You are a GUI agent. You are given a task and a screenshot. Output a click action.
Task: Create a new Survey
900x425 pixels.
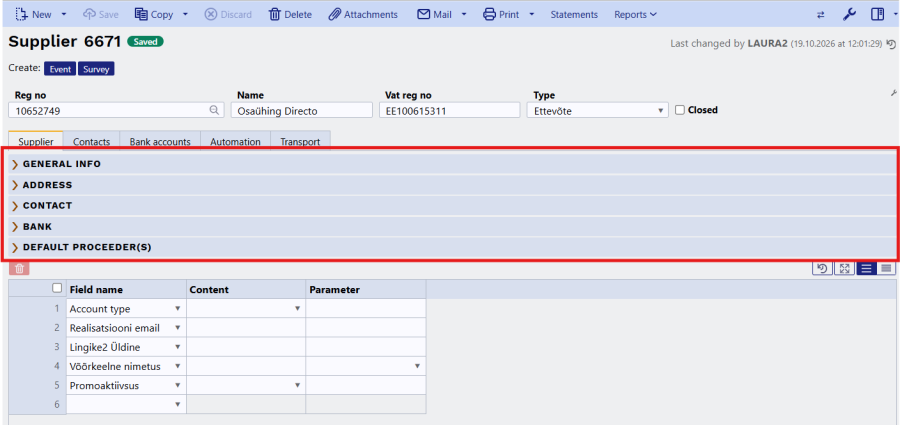[96, 69]
